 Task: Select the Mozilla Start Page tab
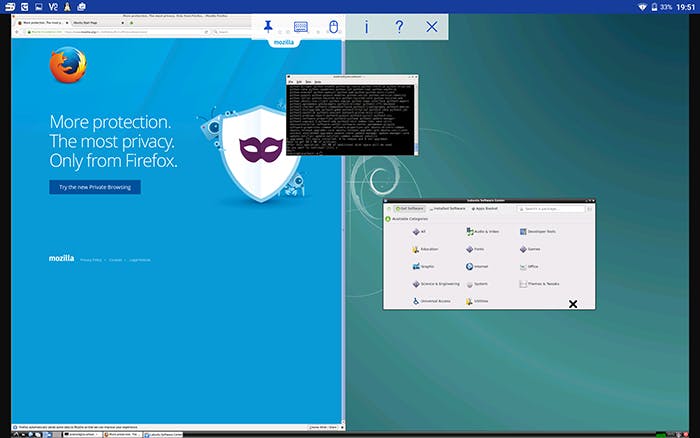[x=96, y=22]
